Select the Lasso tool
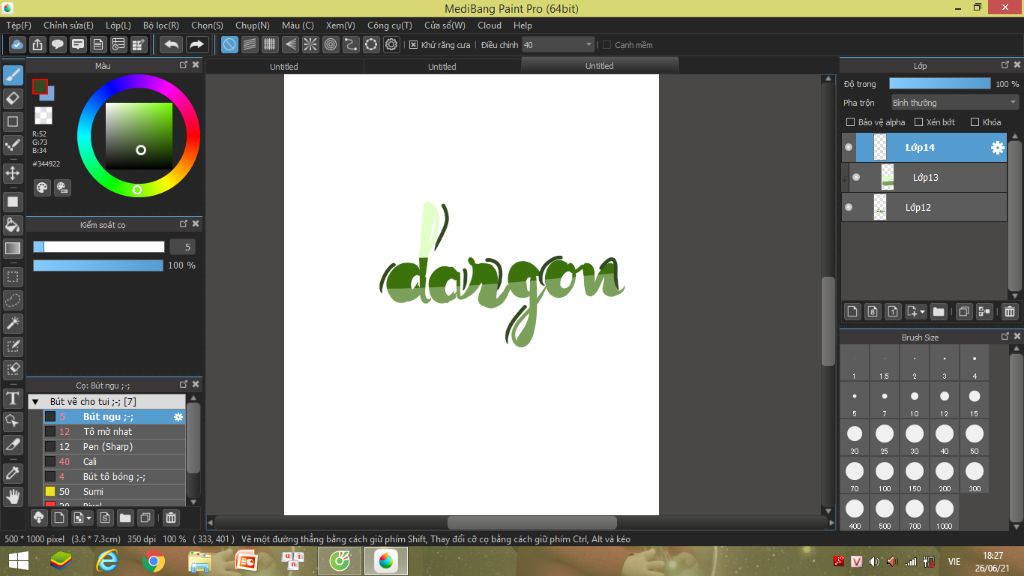 [x=12, y=300]
